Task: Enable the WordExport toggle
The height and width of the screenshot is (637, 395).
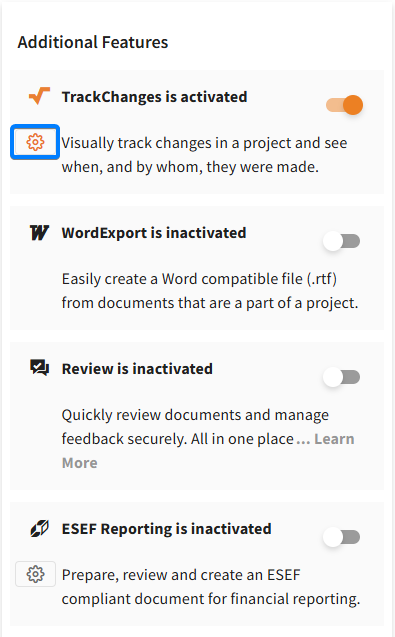Action: click(341, 241)
